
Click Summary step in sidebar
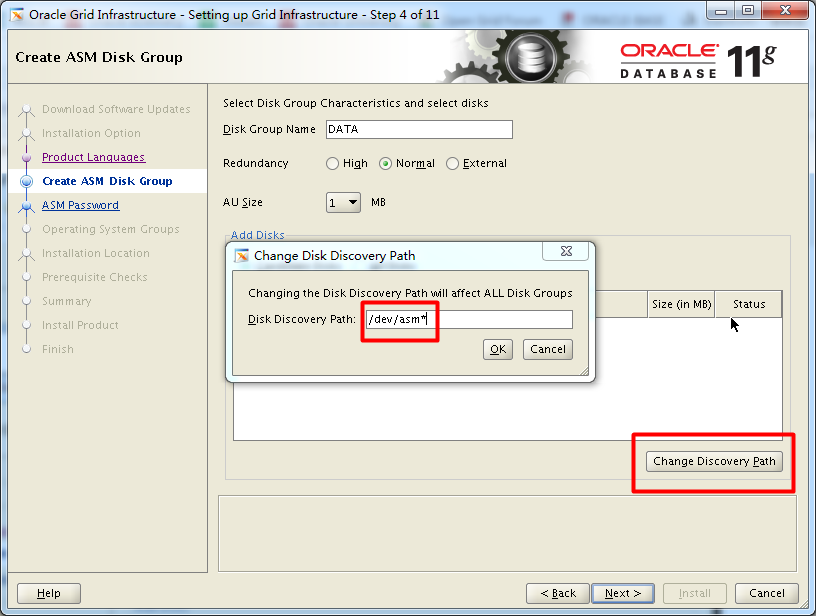click(67, 301)
